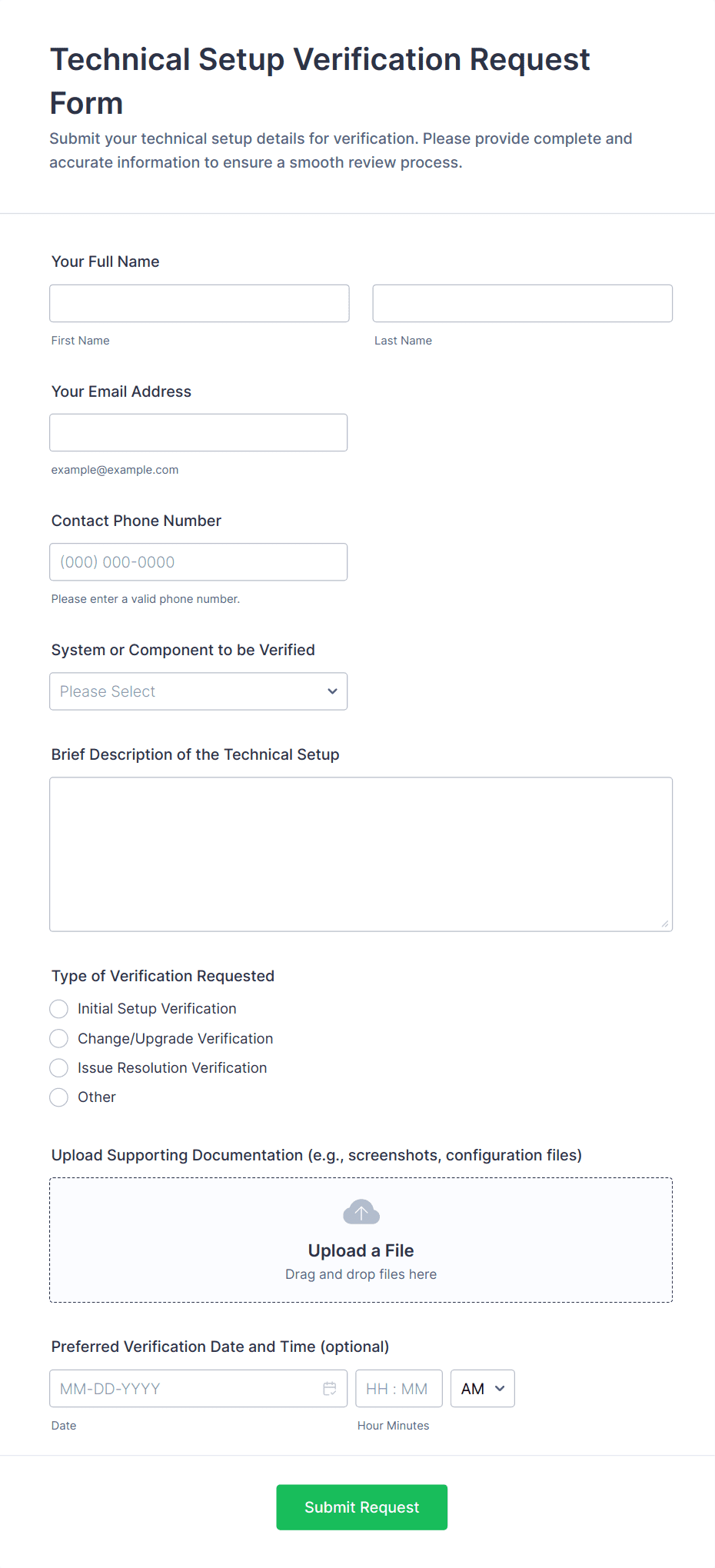The width and height of the screenshot is (715, 1568).
Task: Click the HH:MM time field
Action: tap(398, 1388)
